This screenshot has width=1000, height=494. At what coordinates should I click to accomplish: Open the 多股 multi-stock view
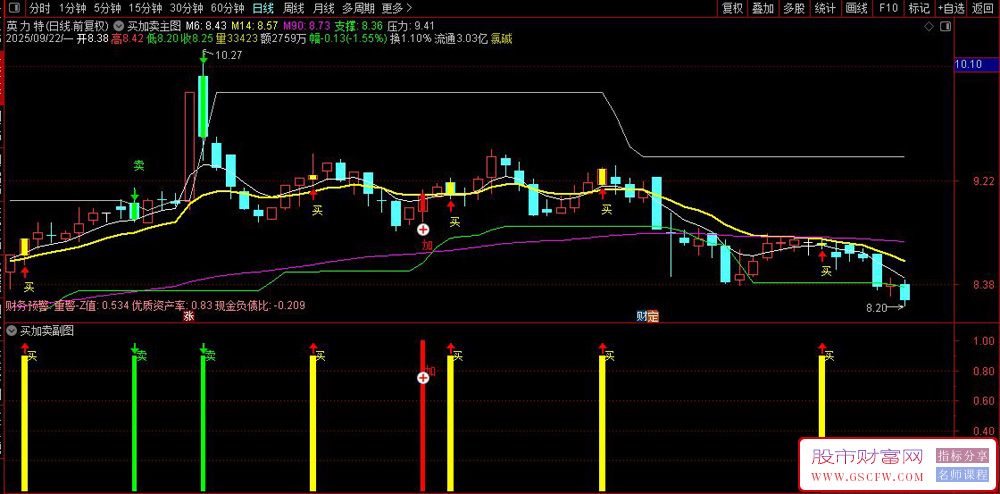pos(794,8)
